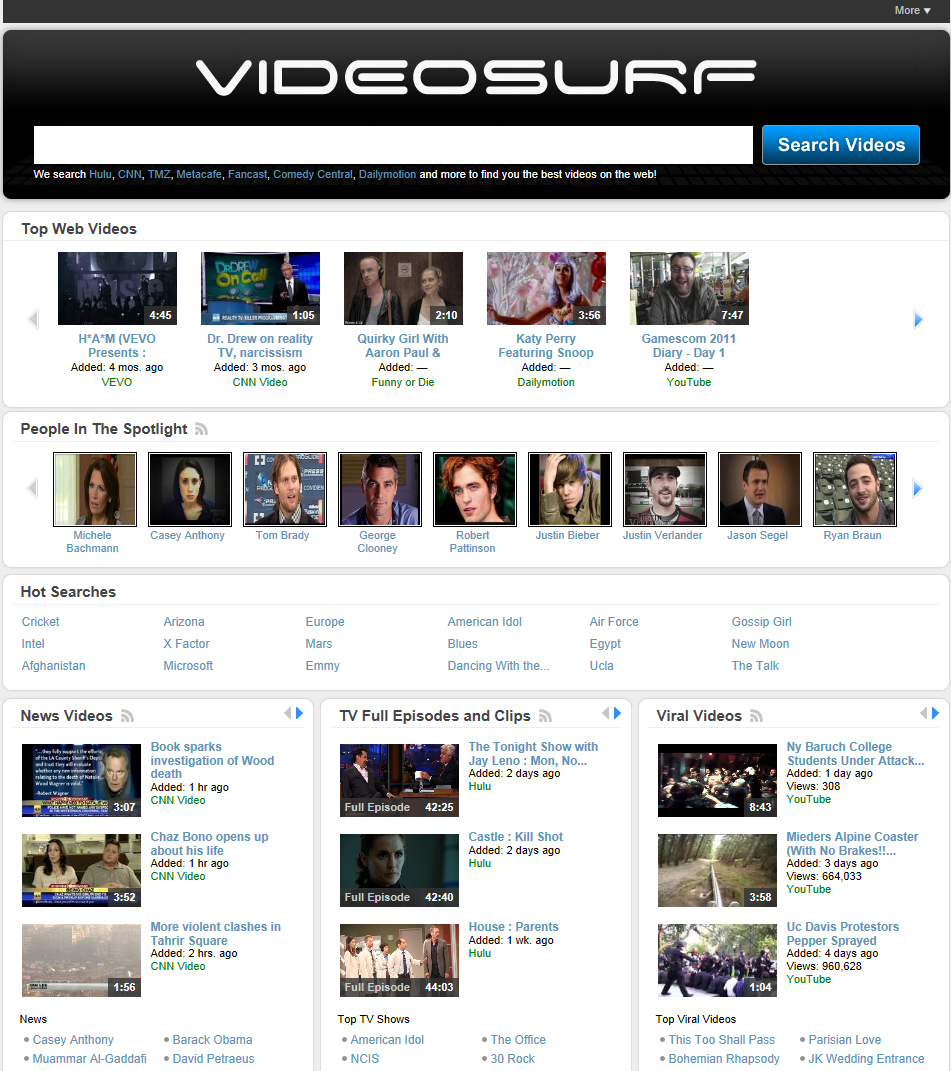Search hot topic Afghanistan

click(53, 665)
